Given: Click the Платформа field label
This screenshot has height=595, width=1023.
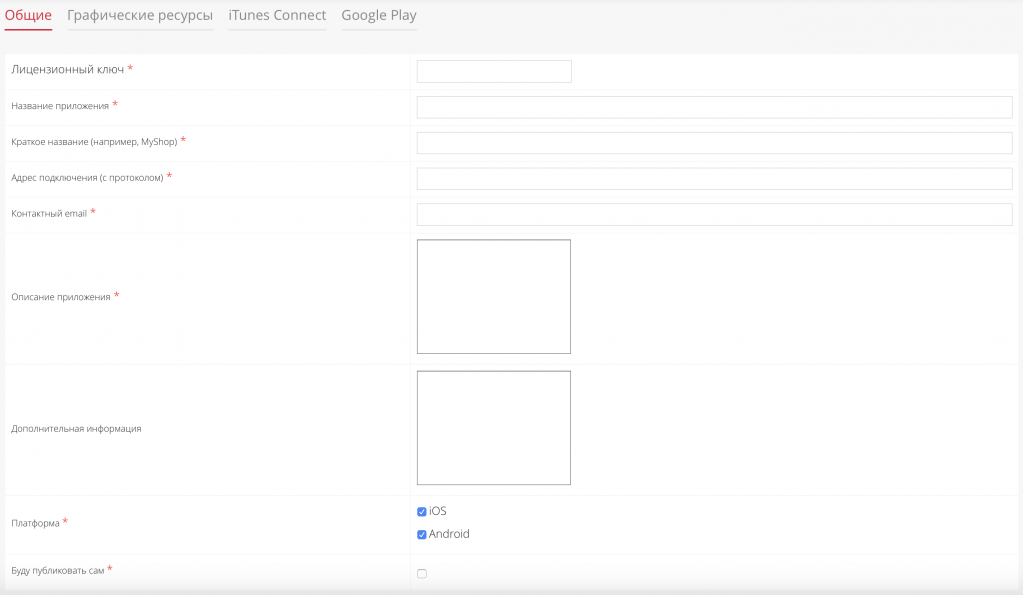Looking at the screenshot, I should (x=35, y=523).
